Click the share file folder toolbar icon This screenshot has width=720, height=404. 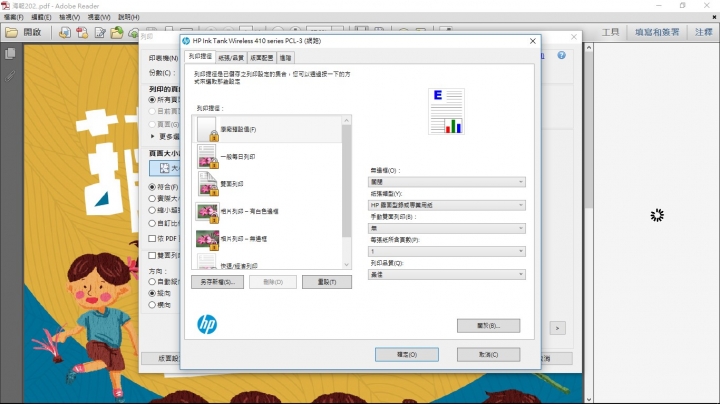pos(117,33)
